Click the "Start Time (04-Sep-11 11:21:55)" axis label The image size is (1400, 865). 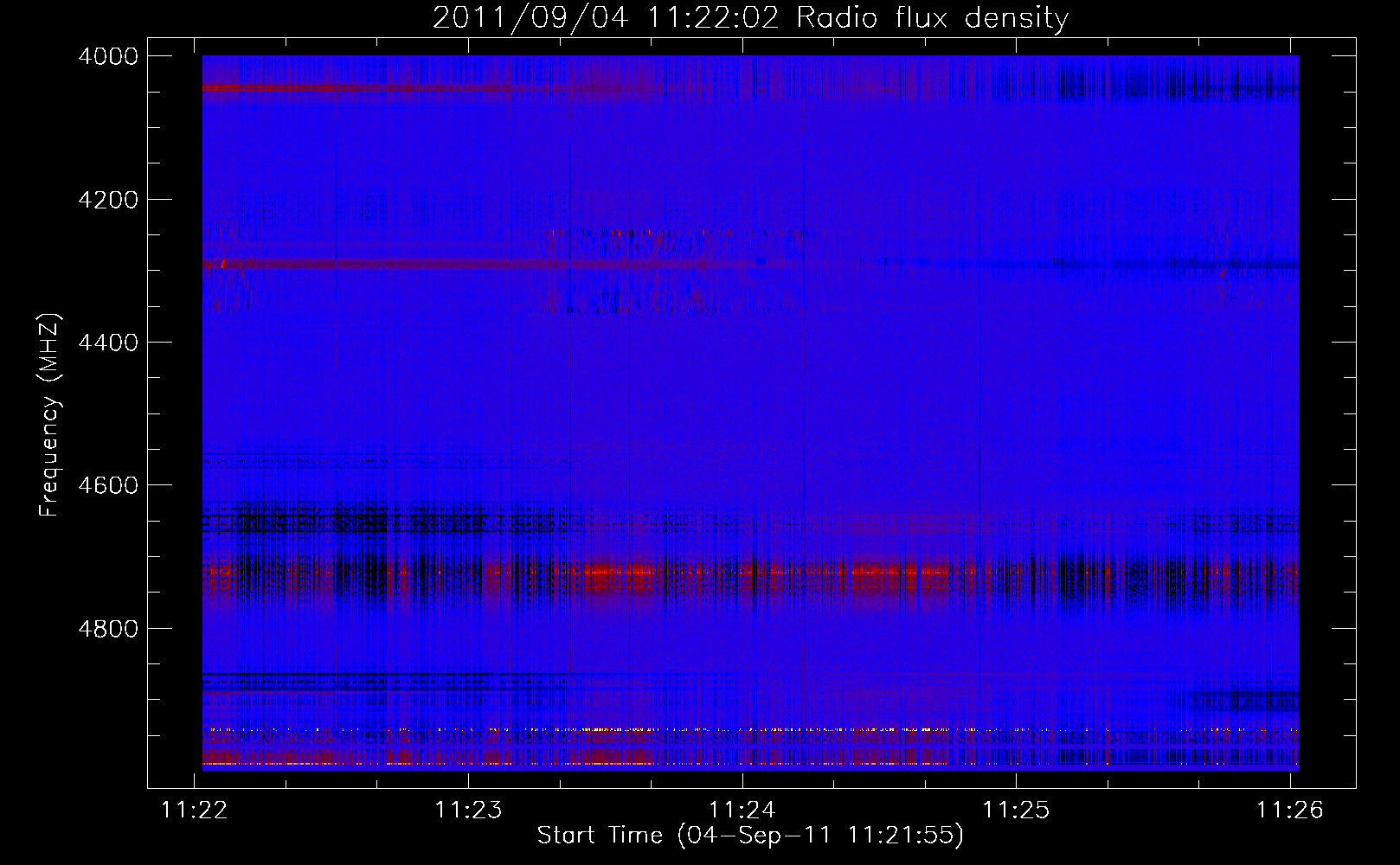coord(750,836)
